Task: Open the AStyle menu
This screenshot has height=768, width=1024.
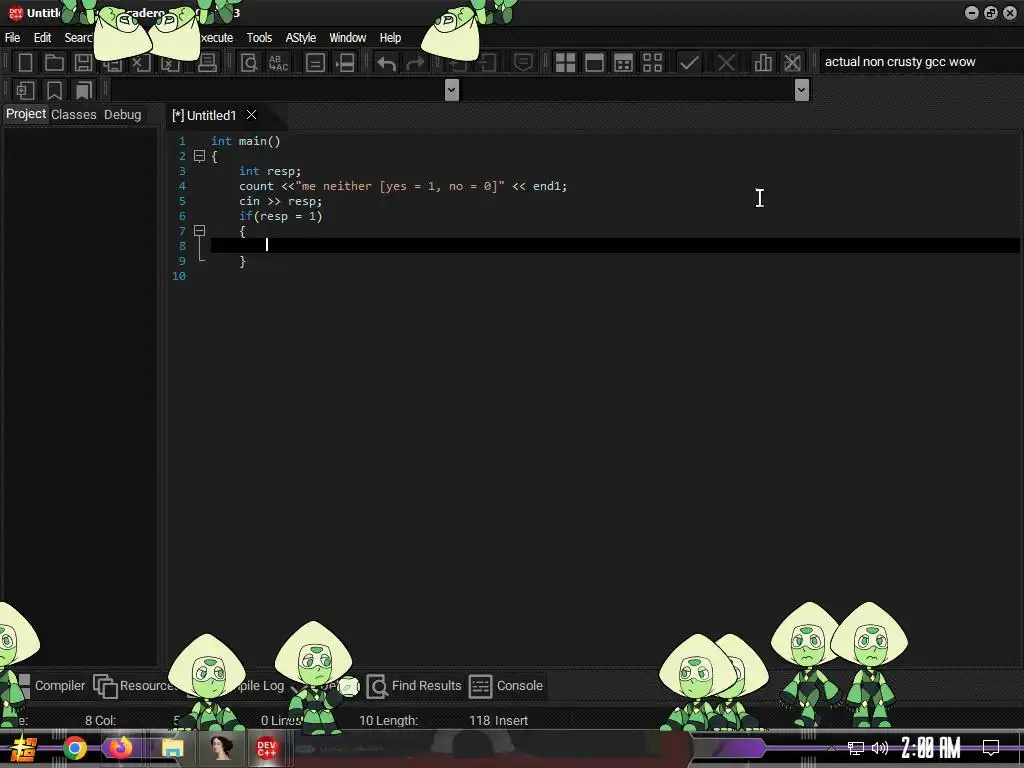Action: point(300,38)
